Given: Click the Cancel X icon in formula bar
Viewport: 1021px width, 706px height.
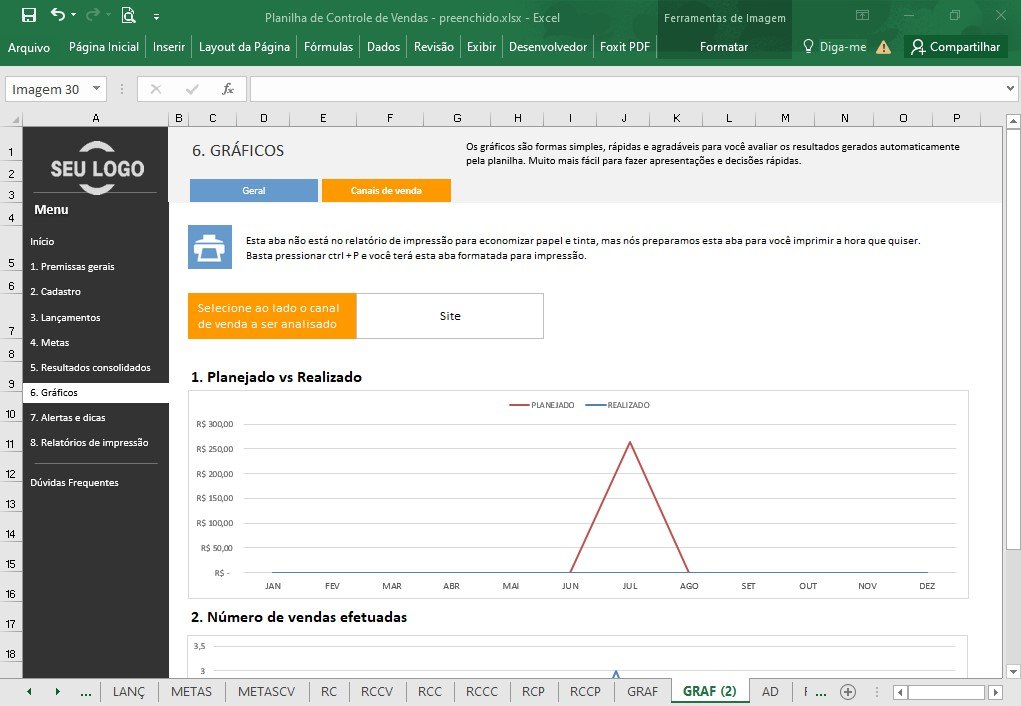Looking at the screenshot, I should pos(156,89).
